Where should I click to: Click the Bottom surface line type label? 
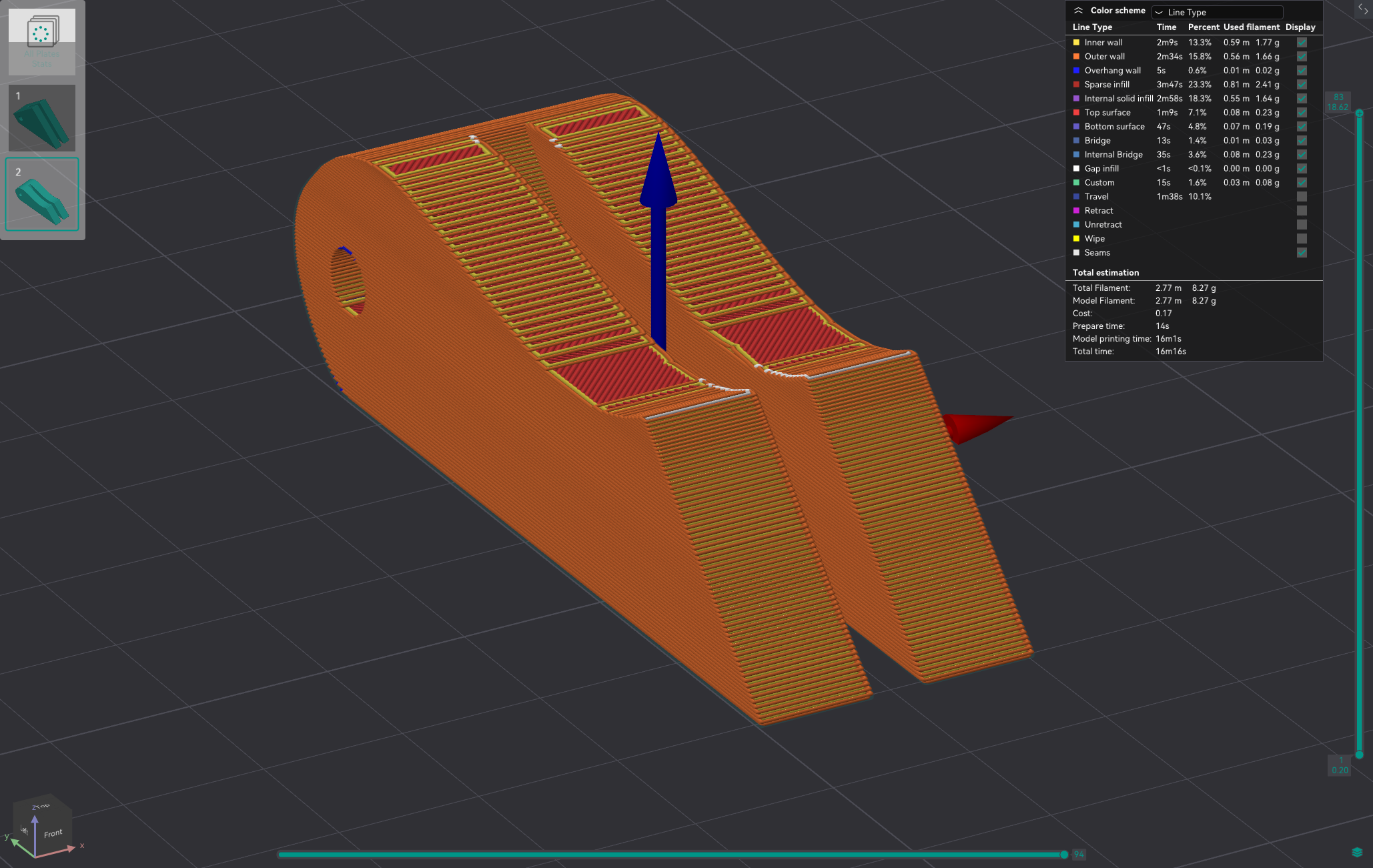(1114, 126)
